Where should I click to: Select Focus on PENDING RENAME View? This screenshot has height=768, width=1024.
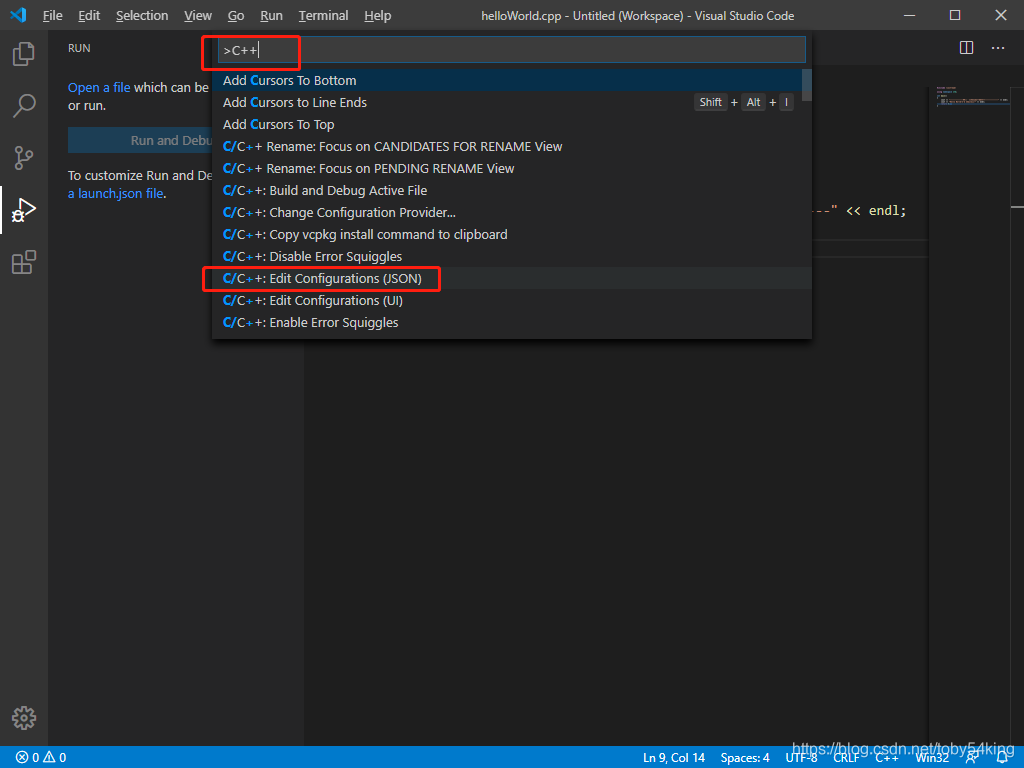(511, 168)
